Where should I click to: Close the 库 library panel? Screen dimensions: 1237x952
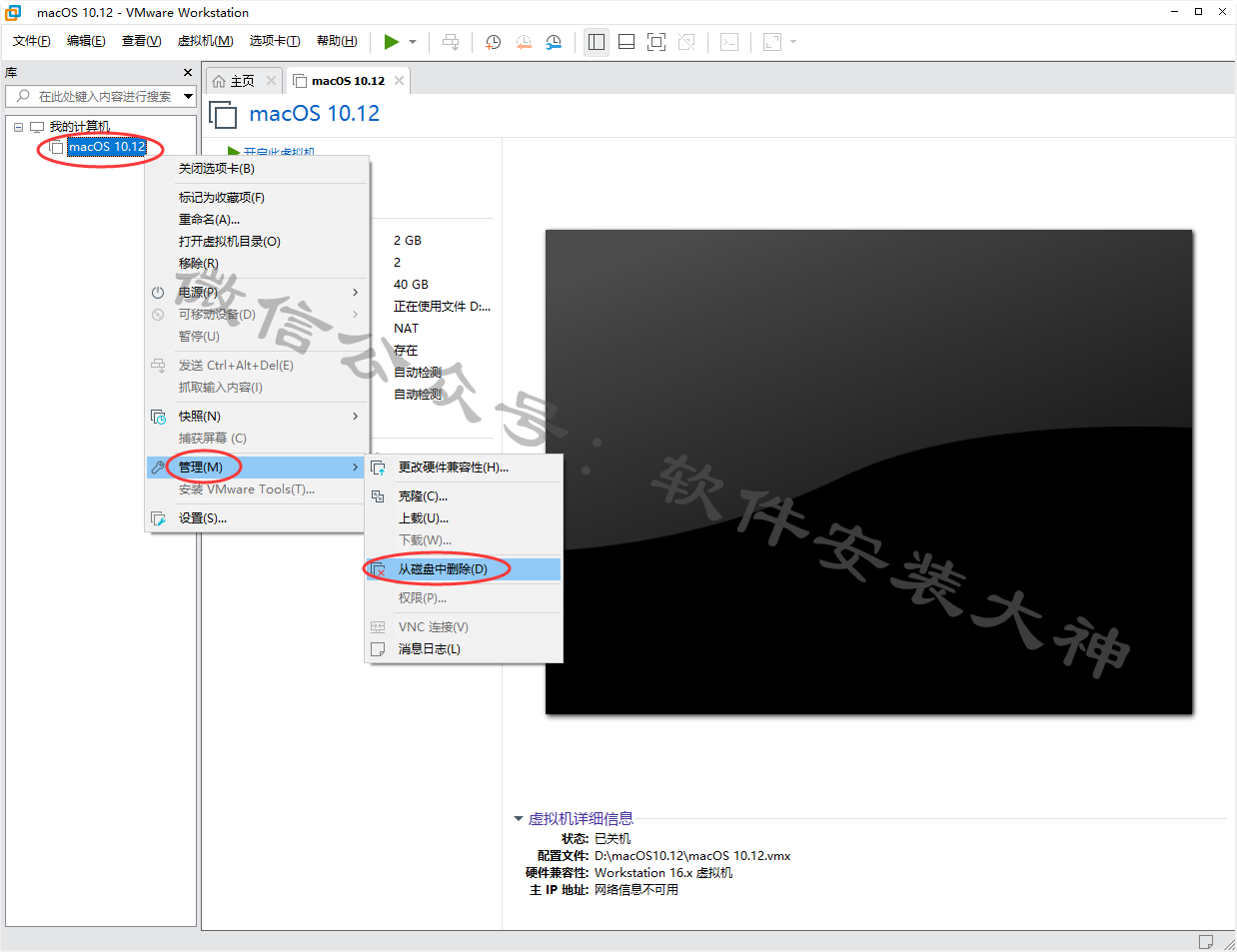pos(188,73)
